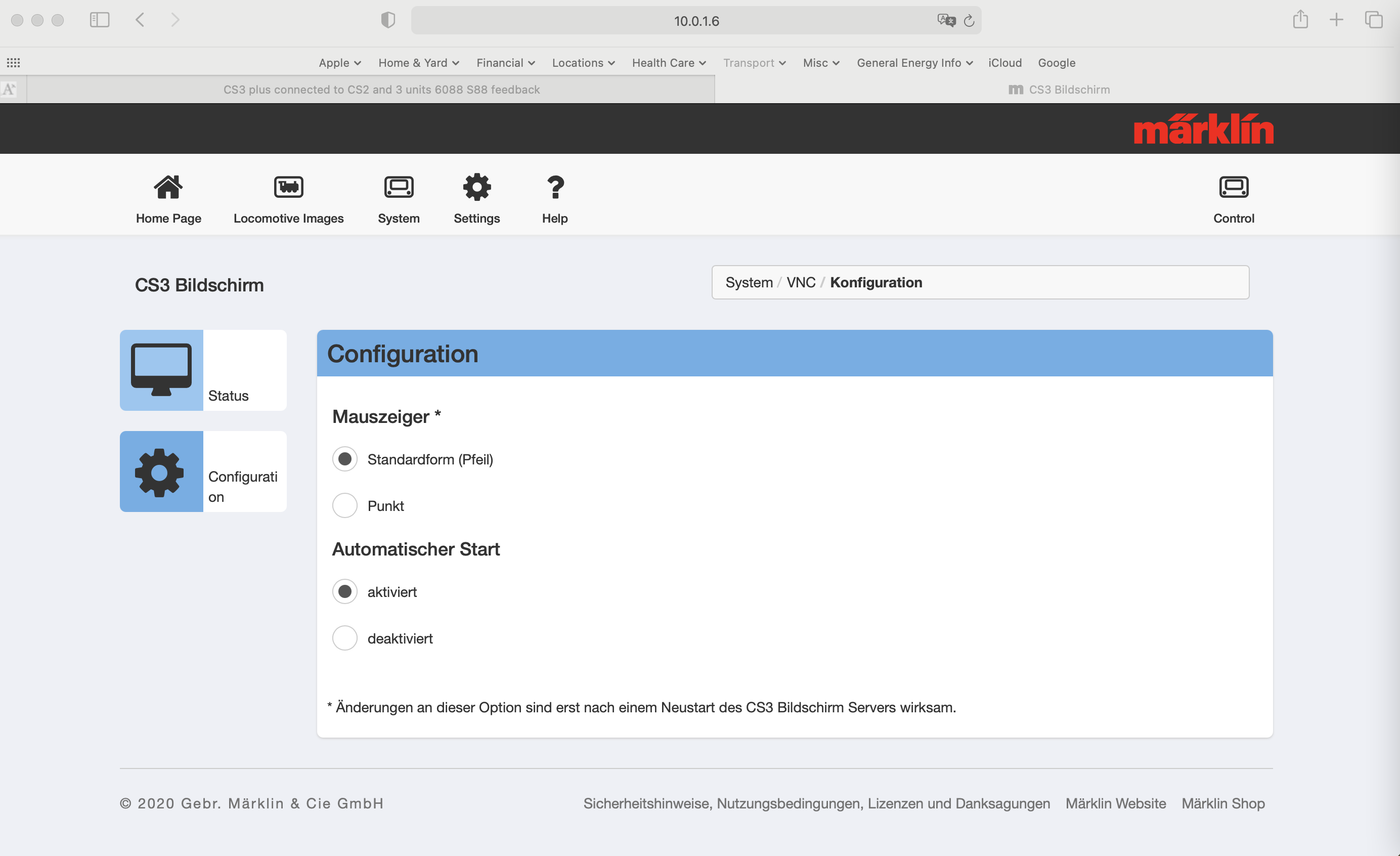Open the favorites grid icon
The height and width of the screenshot is (856, 1400).
13,63
